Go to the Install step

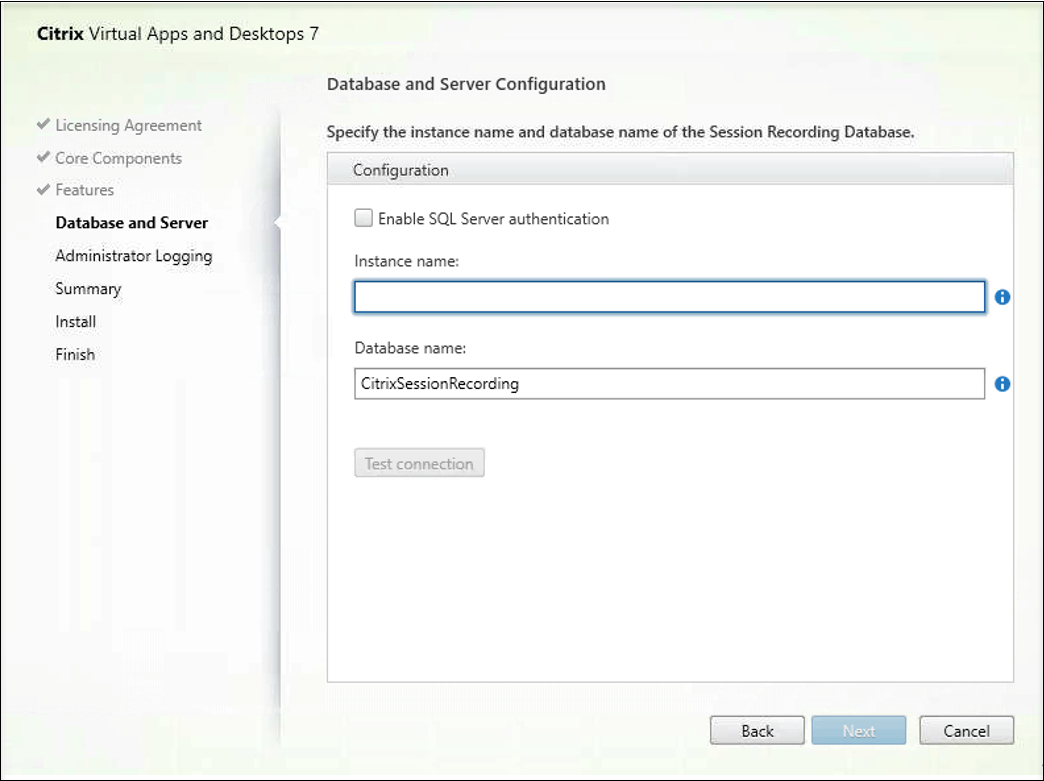[x=76, y=321]
